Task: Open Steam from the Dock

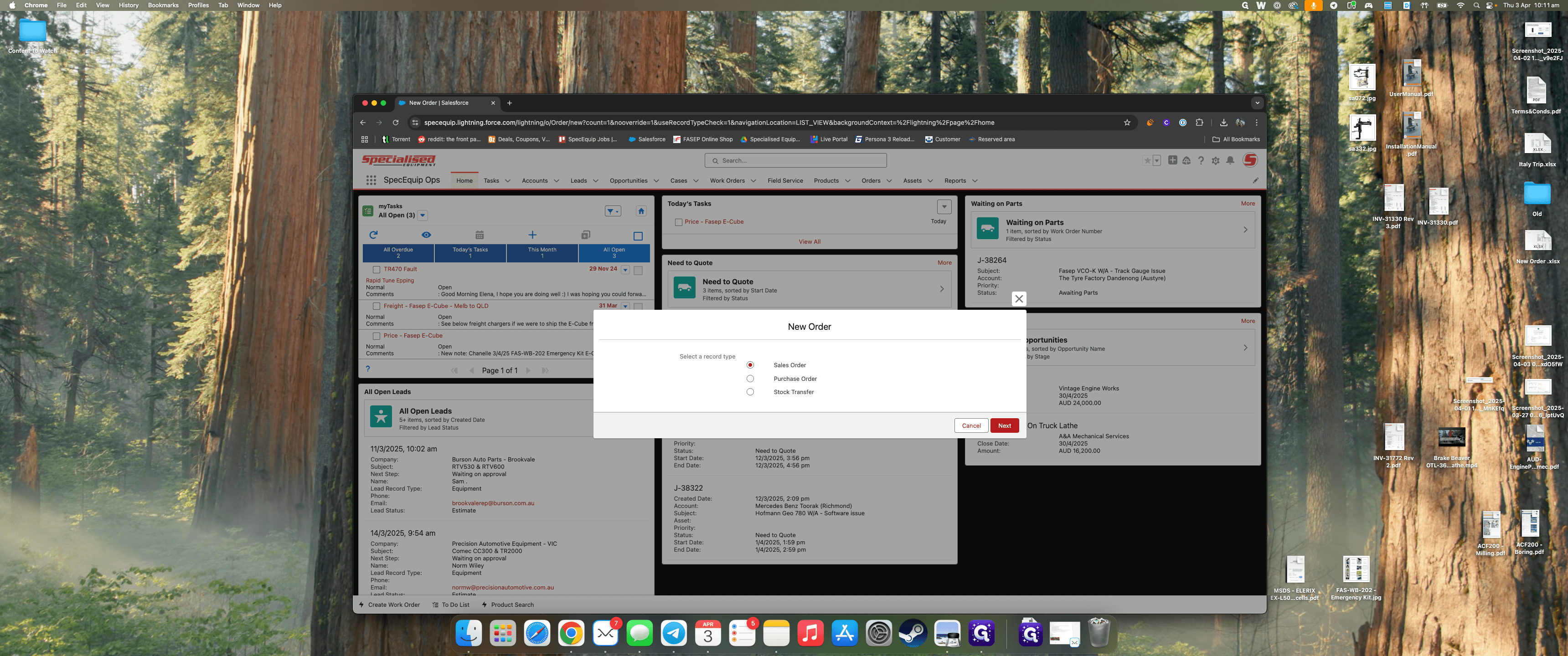Action: 913,634
